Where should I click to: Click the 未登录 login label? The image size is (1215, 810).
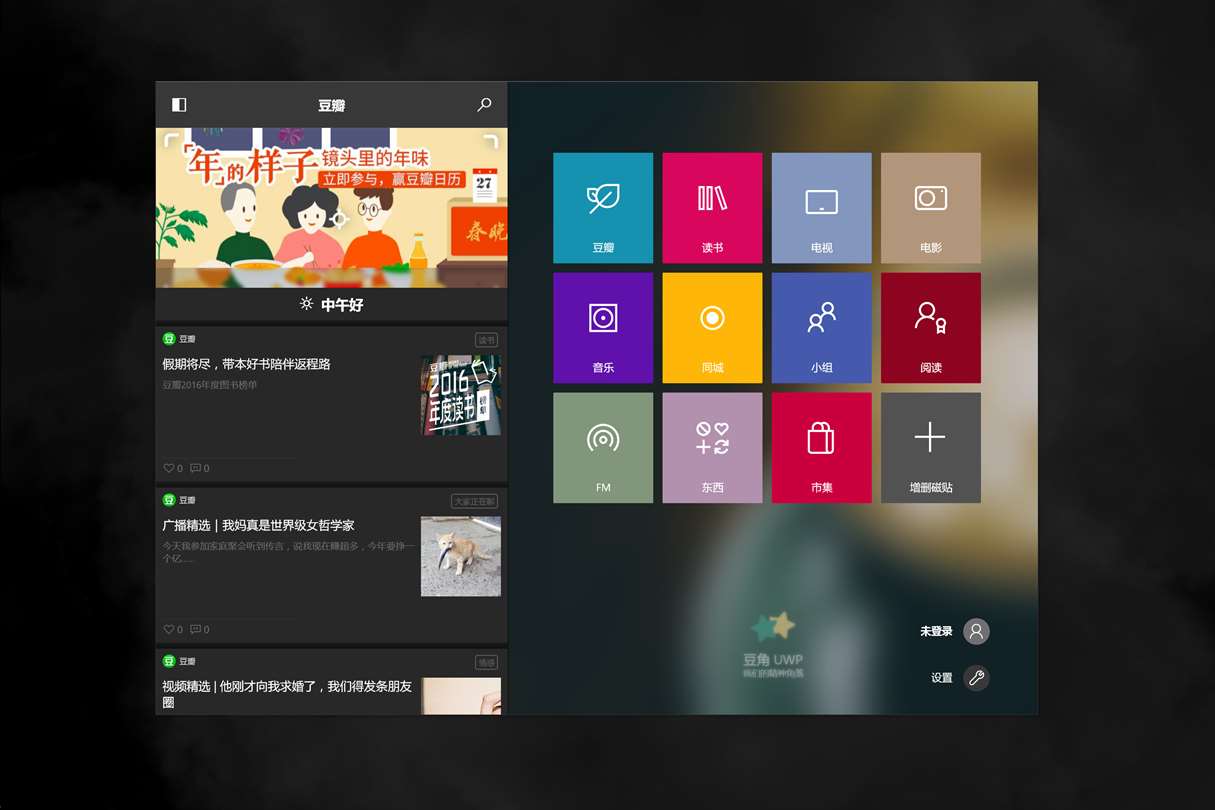[936, 631]
